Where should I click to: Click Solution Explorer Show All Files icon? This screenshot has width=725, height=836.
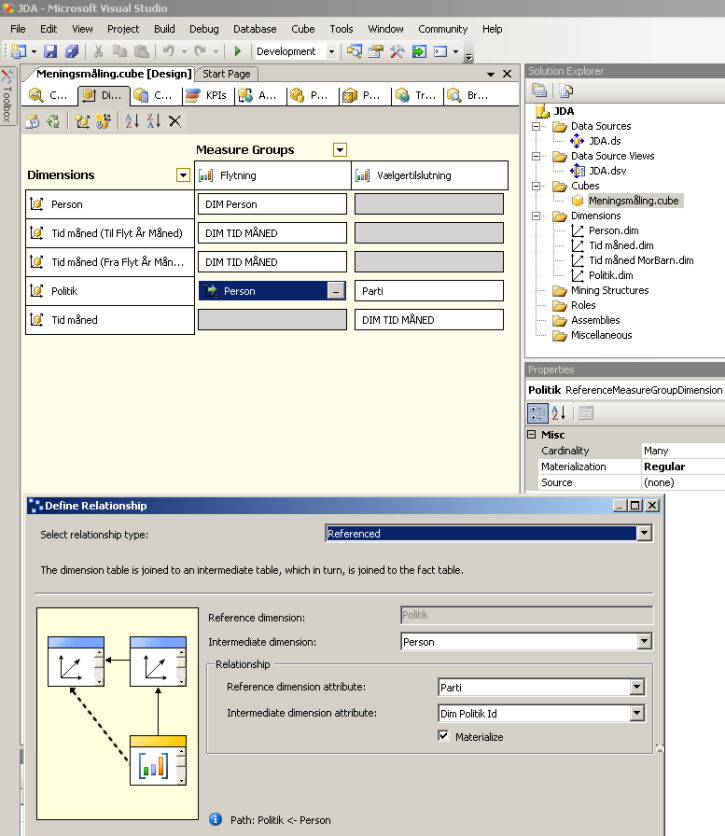[x=566, y=91]
